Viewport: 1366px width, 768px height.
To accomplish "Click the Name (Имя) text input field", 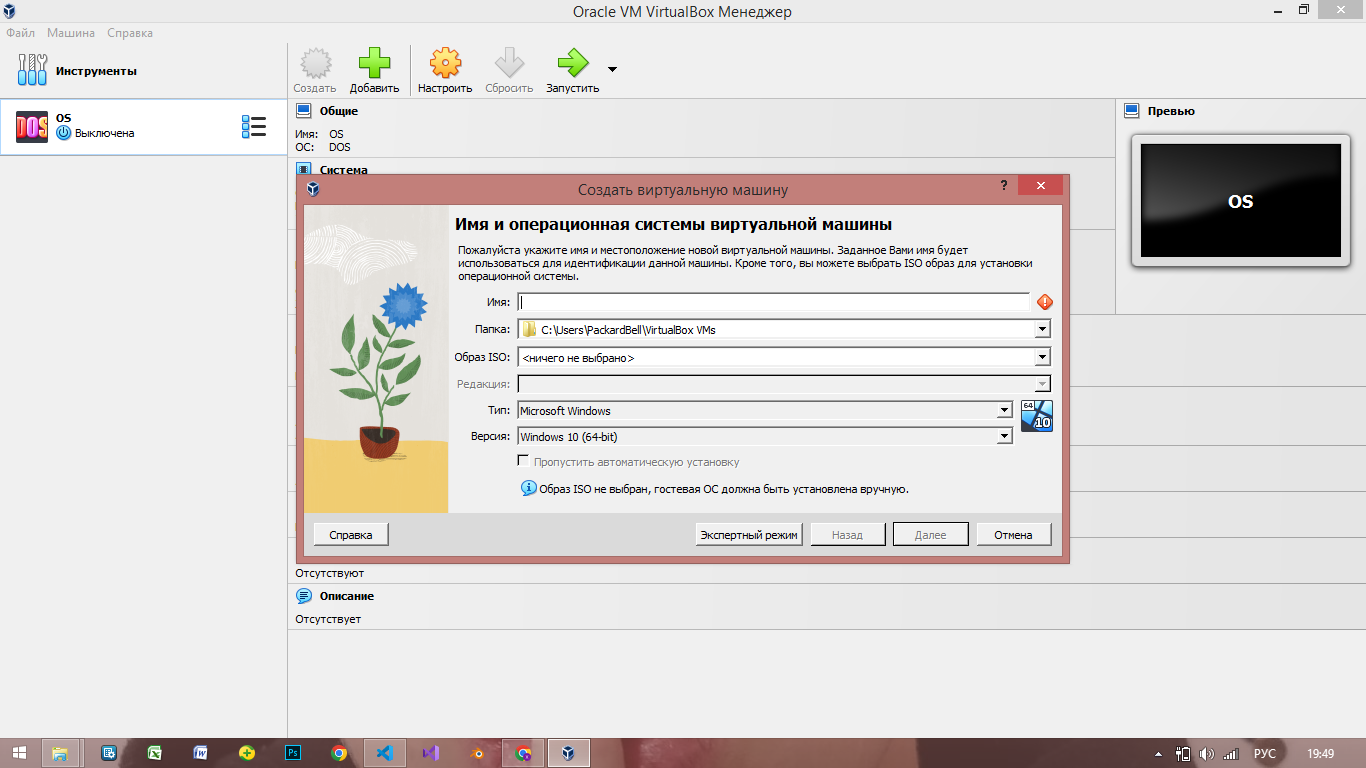I will pos(773,302).
